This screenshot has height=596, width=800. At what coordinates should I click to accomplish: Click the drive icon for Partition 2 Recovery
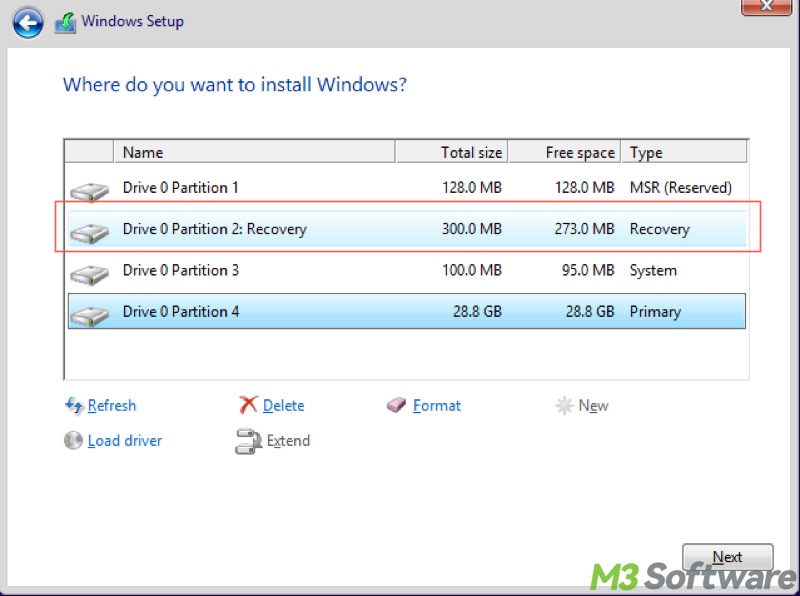click(89, 233)
